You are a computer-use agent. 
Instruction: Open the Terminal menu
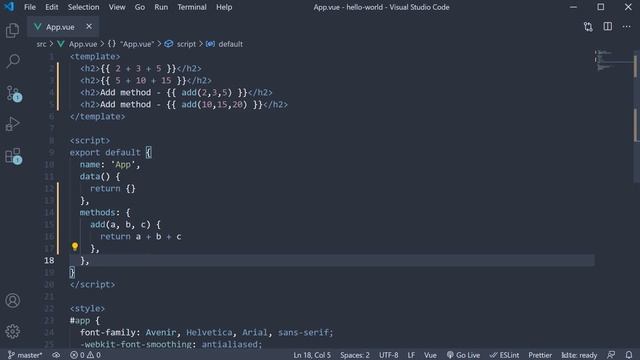click(x=191, y=7)
